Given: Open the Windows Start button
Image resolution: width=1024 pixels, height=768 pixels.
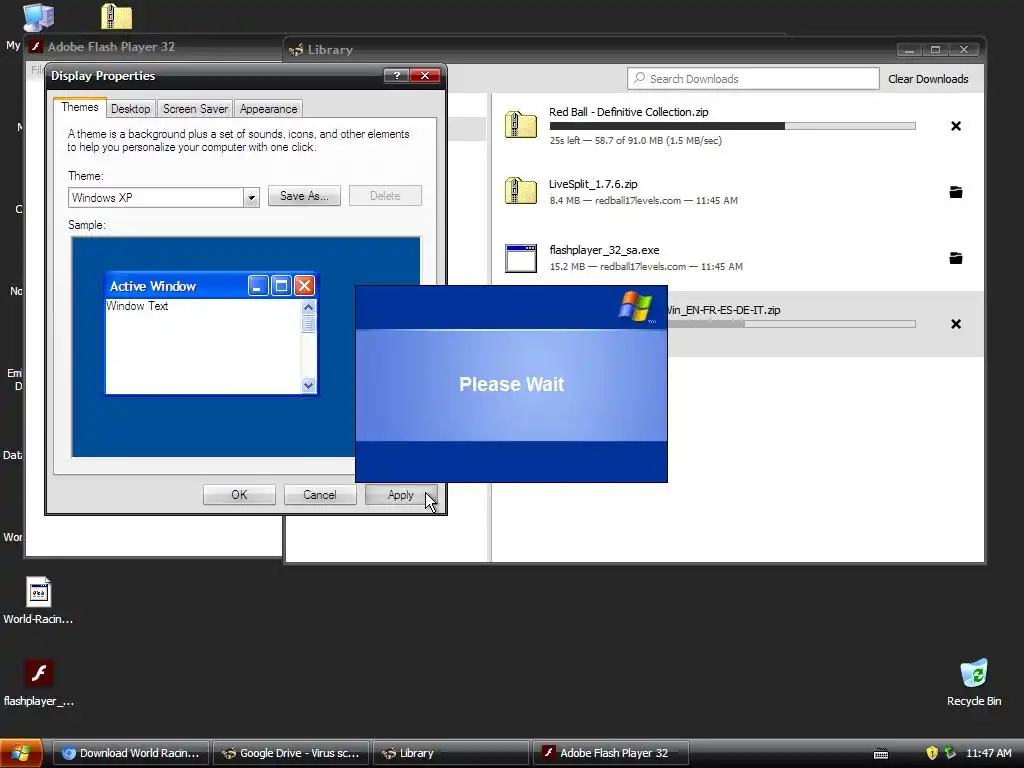Looking at the screenshot, I should coord(21,753).
